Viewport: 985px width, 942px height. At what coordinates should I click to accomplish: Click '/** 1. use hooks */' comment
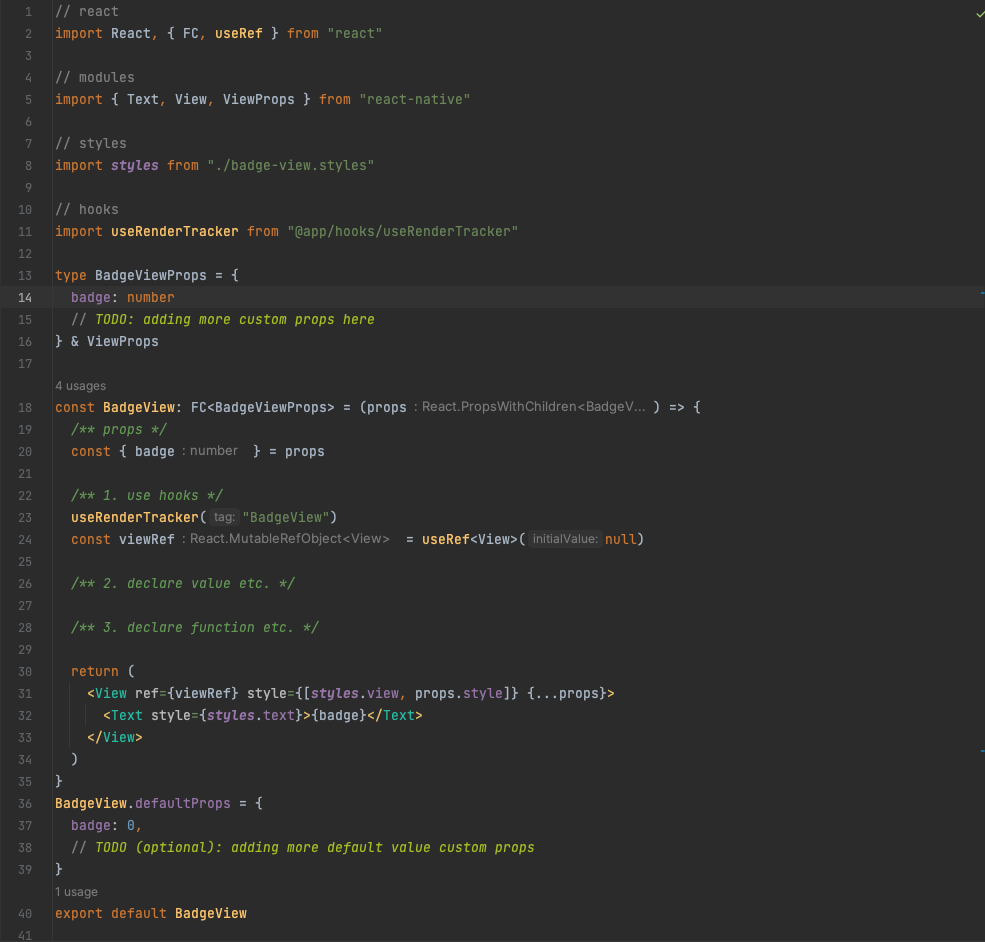[146, 495]
